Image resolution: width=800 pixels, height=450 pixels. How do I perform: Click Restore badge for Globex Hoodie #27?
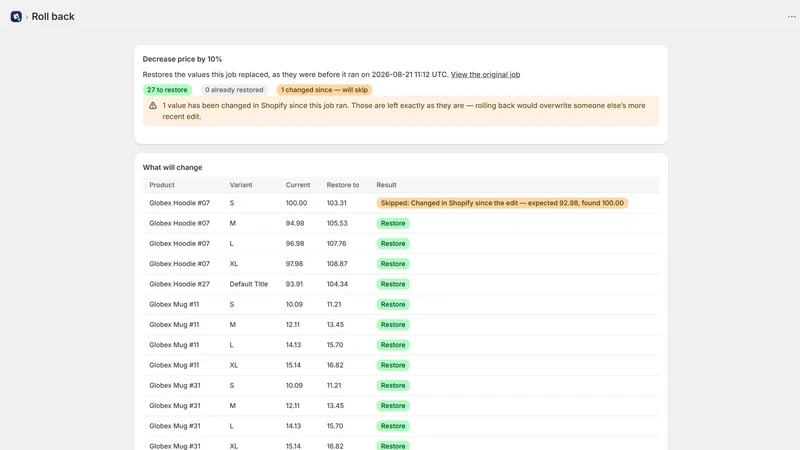click(x=393, y=284)
